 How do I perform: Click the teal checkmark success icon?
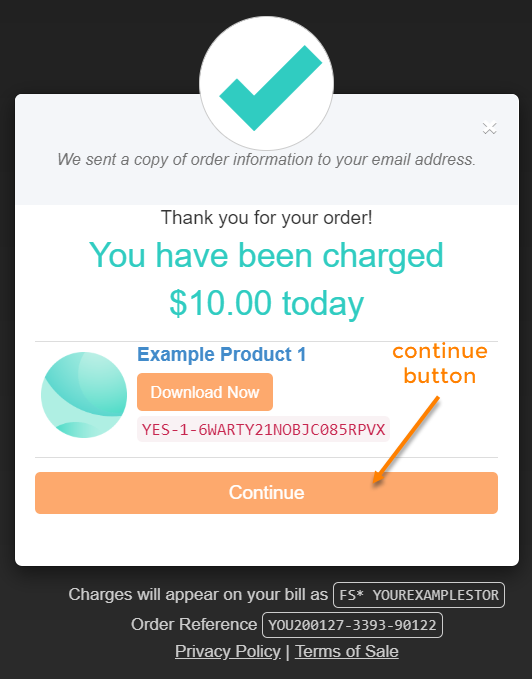point(267,84)
